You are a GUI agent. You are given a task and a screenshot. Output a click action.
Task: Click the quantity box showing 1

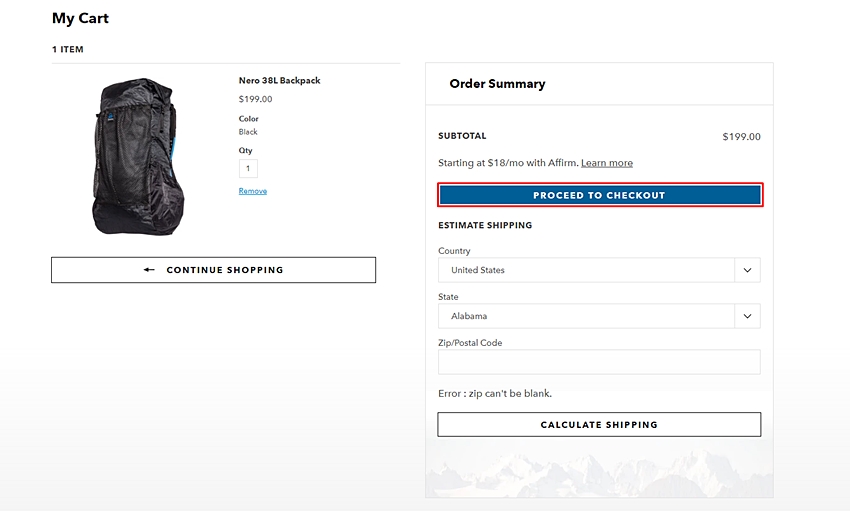point(248,169)
